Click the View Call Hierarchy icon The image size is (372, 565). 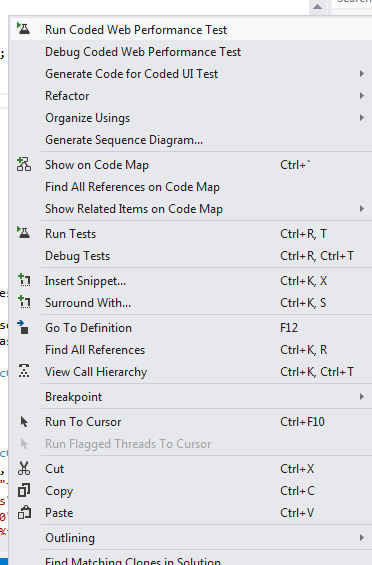tap(24, 371)
